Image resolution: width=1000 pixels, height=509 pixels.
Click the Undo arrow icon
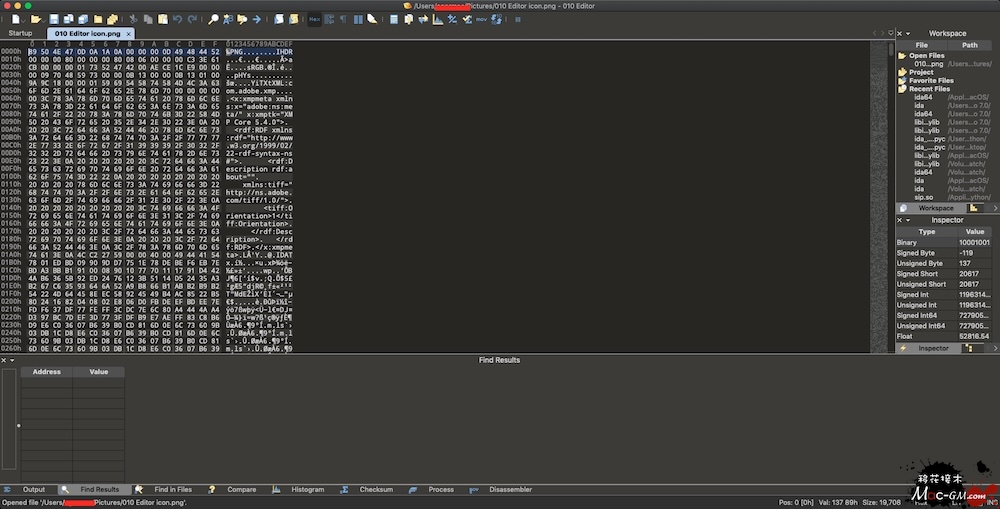click(177, 19)
